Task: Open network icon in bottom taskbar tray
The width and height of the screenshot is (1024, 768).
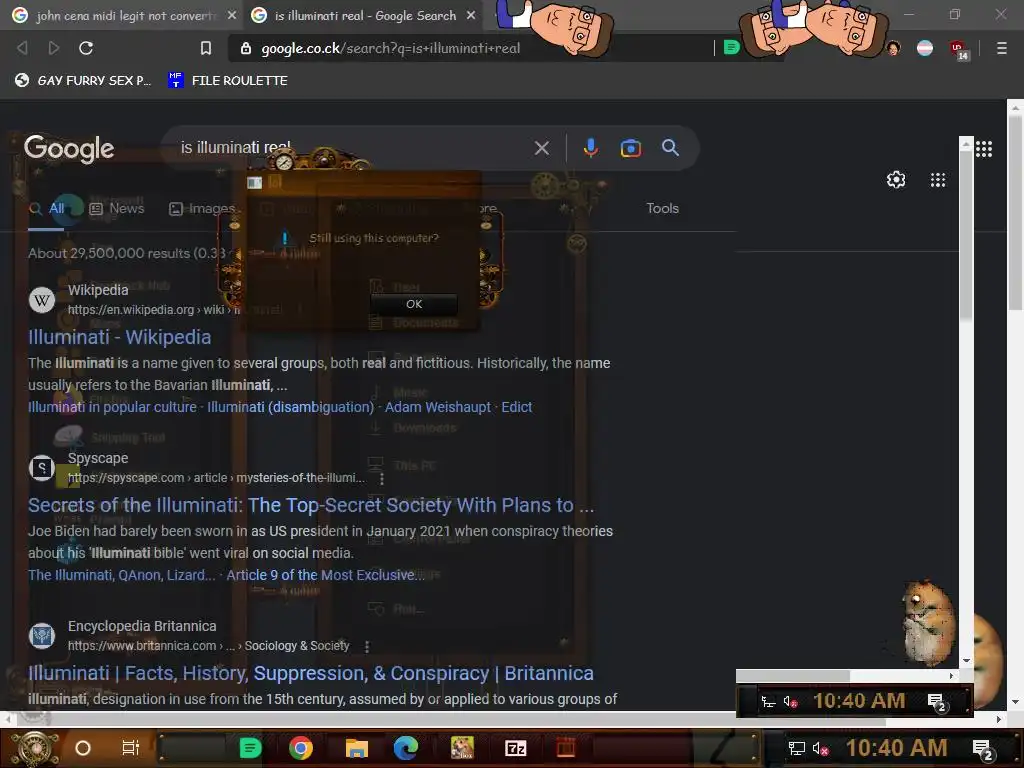Action: click(796, 748)
